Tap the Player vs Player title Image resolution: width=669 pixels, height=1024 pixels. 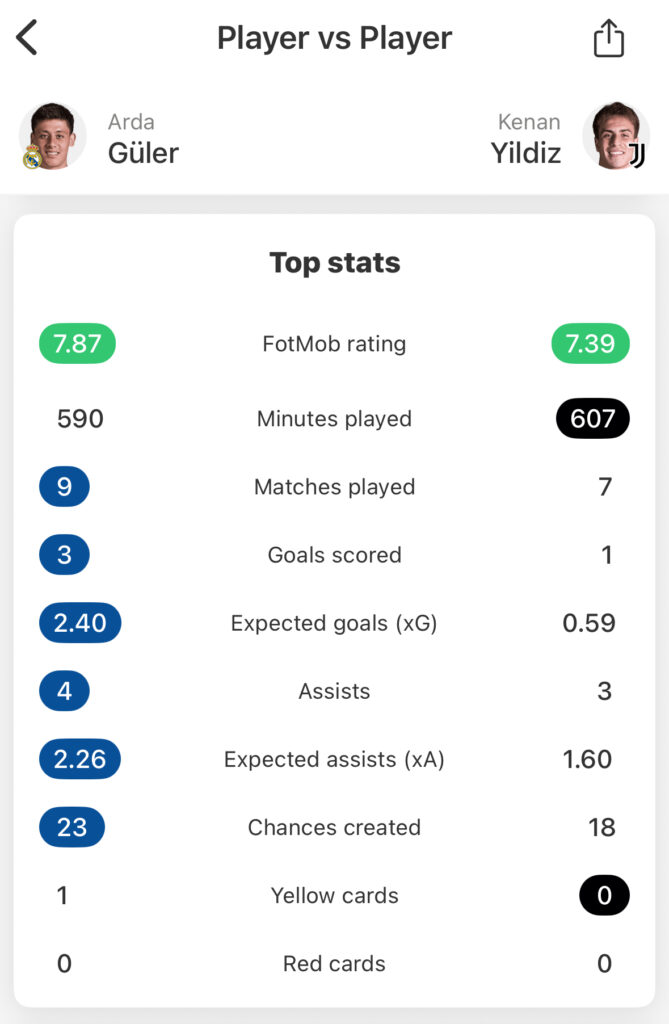[x=334, y=38]
